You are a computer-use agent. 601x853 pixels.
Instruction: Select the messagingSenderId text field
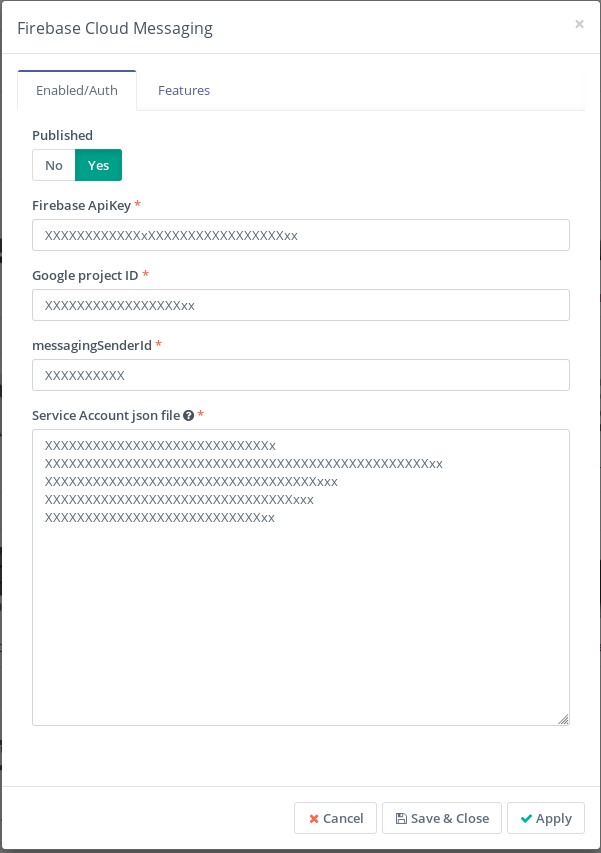[x=301, y=375]
